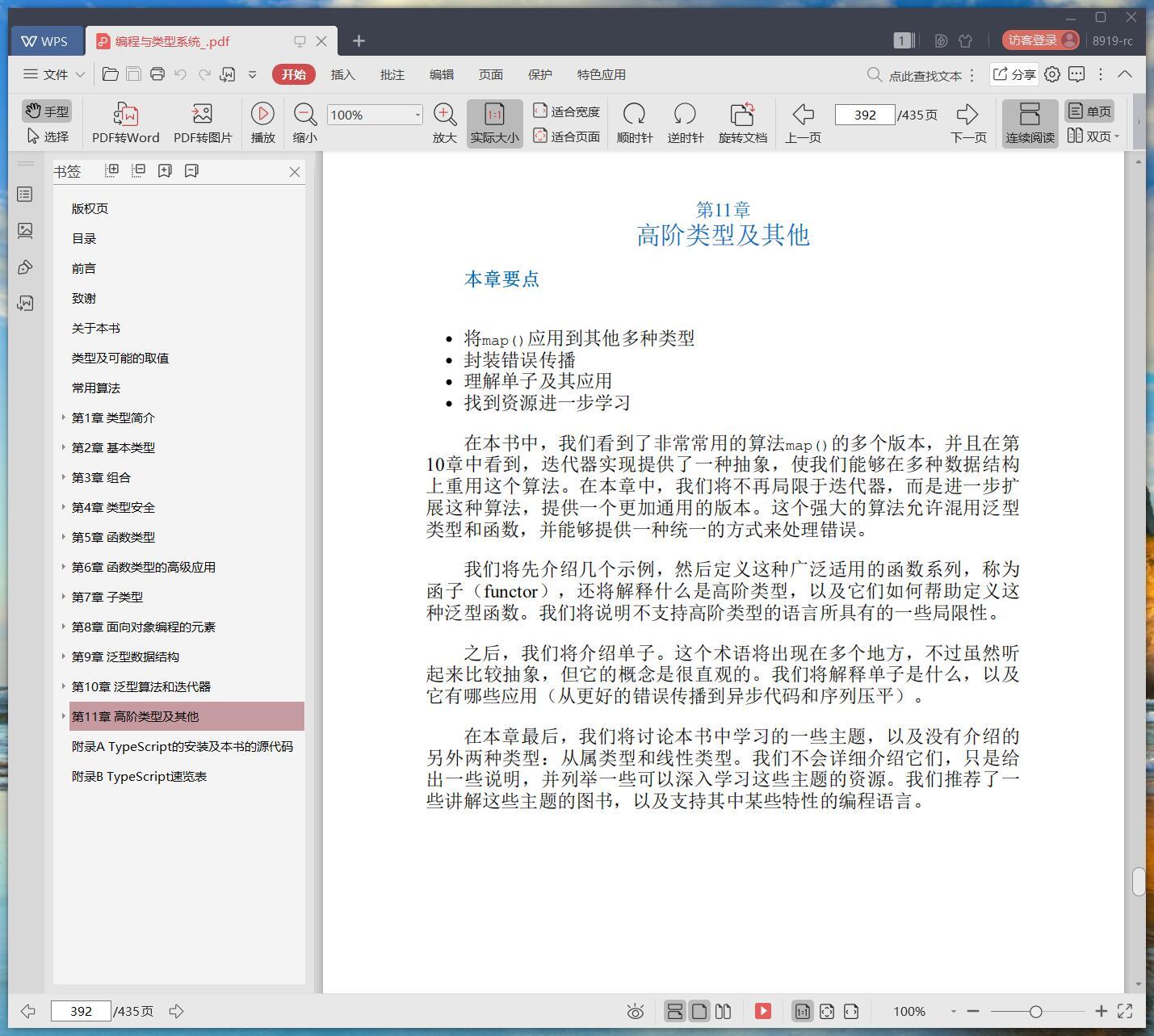Viewport: 1154px width, 1036px height.
Task: Expand 第1章 类型简介 bookmark
Action: [x=64, y=417]
